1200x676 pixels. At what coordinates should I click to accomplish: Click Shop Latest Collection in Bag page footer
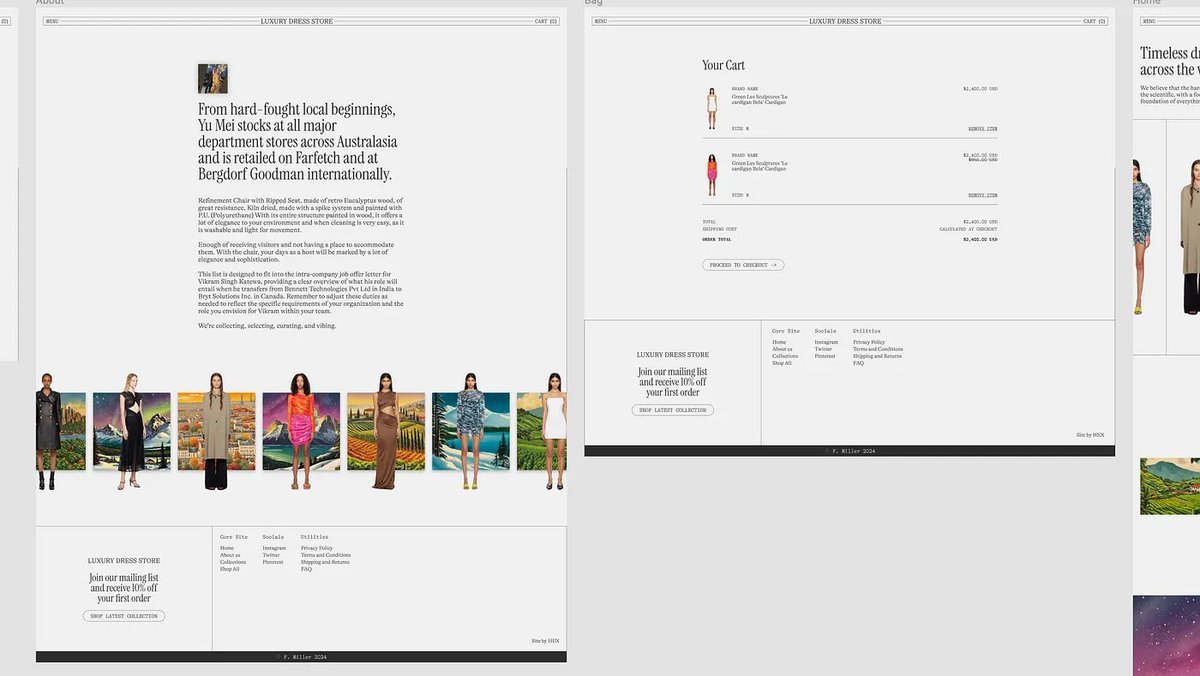pyautogui.click(x=672, y=410)
